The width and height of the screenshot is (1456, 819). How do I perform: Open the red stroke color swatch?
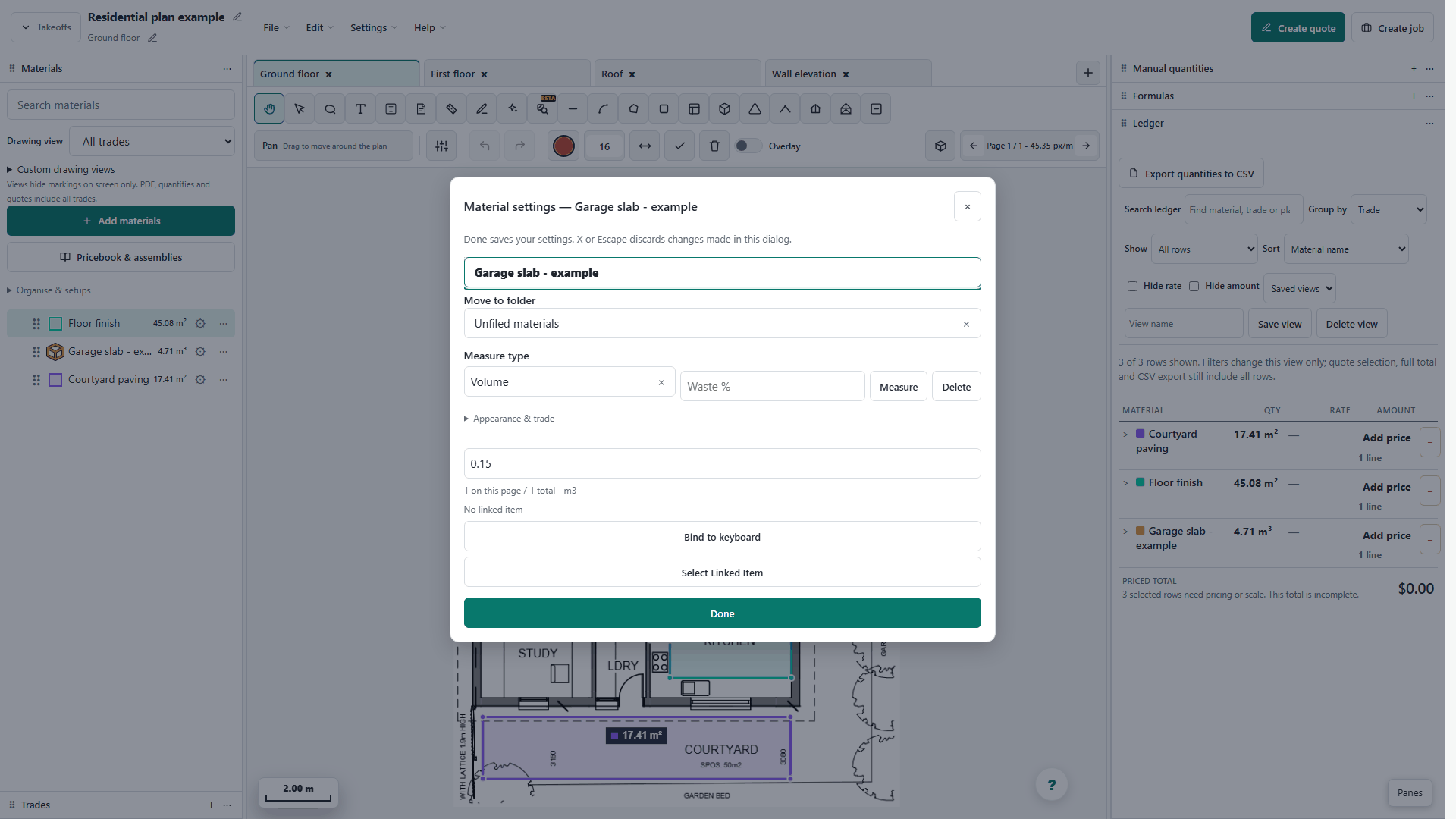point(563,146)
